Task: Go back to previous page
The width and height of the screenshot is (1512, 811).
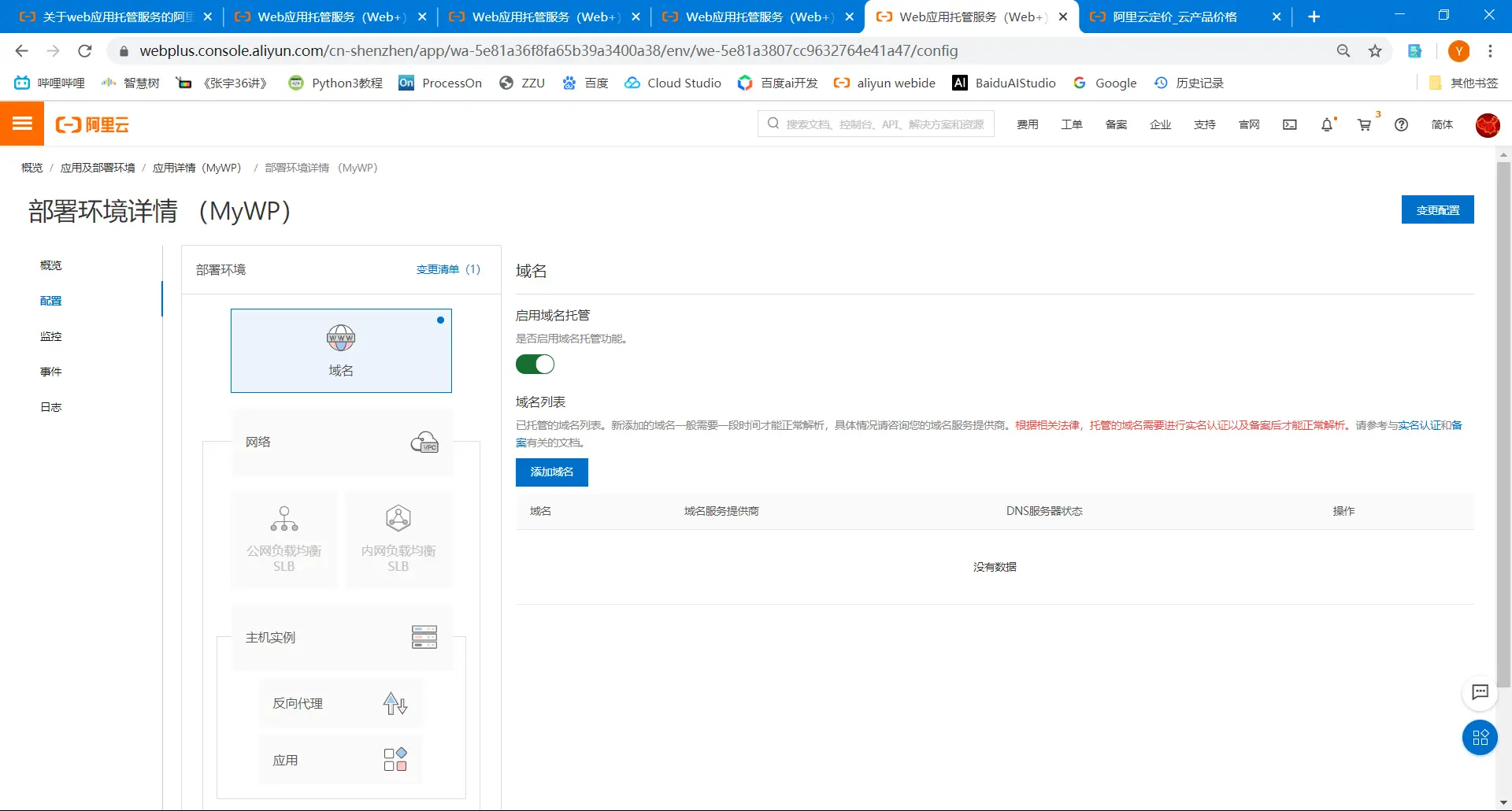Action: (22, 51)
